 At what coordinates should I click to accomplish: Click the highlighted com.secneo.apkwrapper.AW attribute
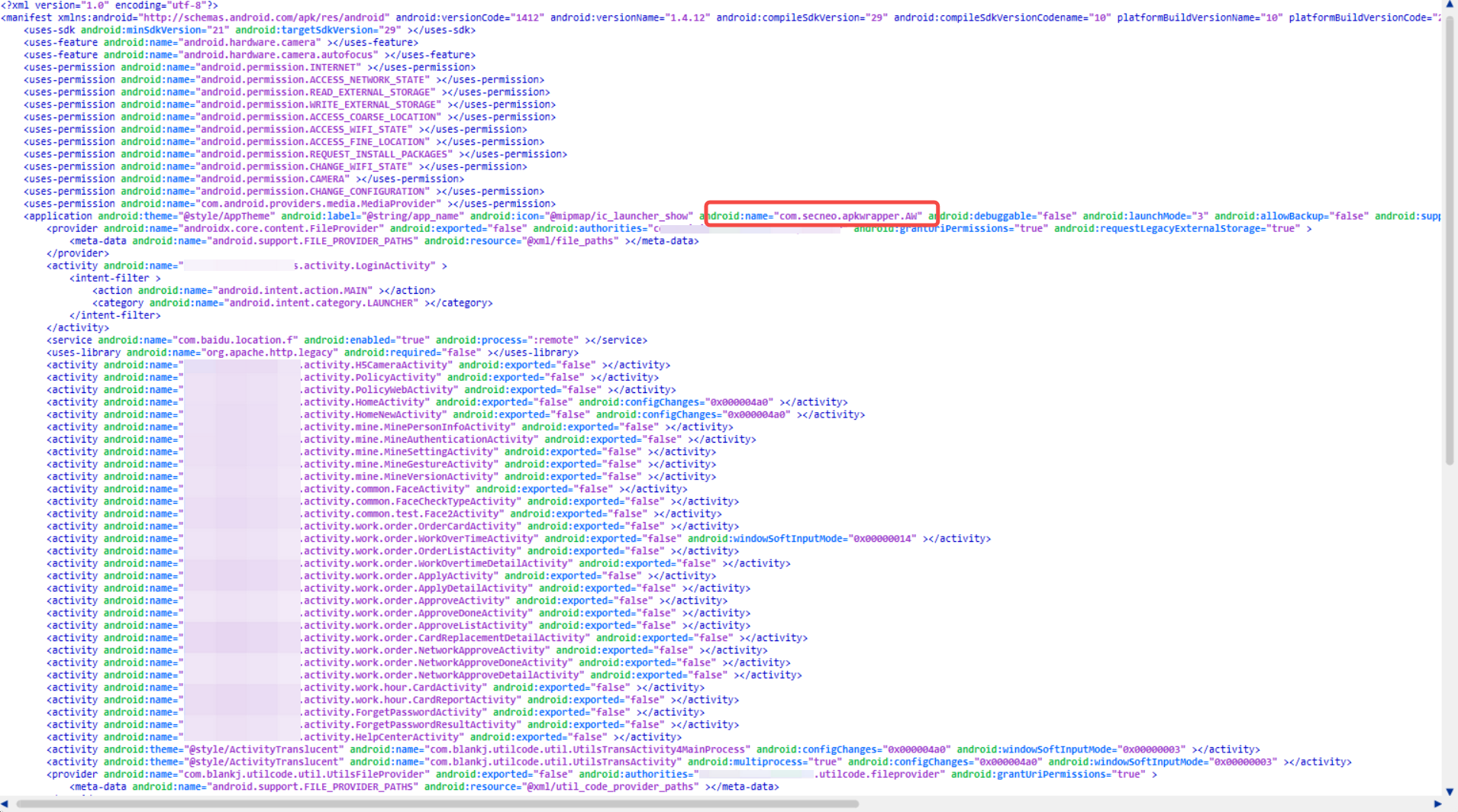click(x=821, y=216)
